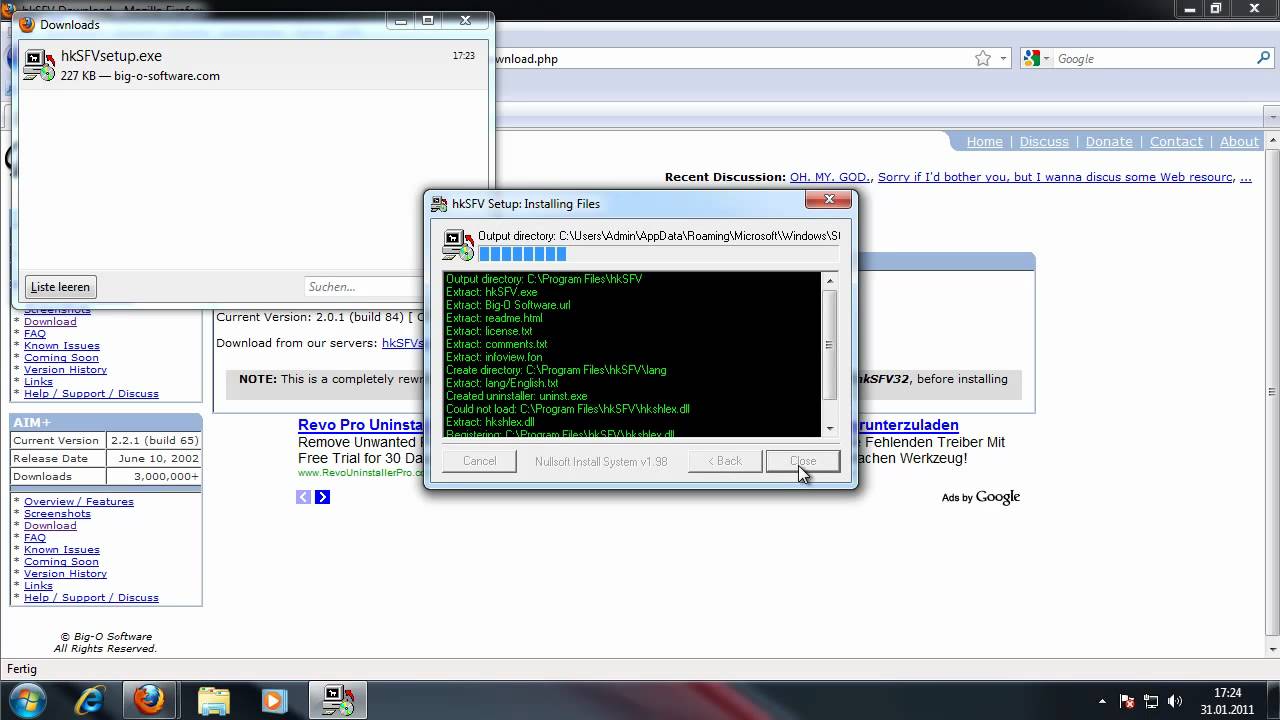The height and width of the screenshot is (720, 1280).
Task: Click Sorry if I'd bother you discussion link
Action: (1055, 177)
